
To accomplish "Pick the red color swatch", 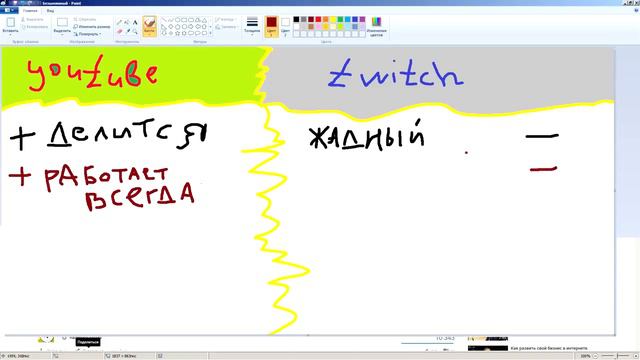I will [318, 19].
